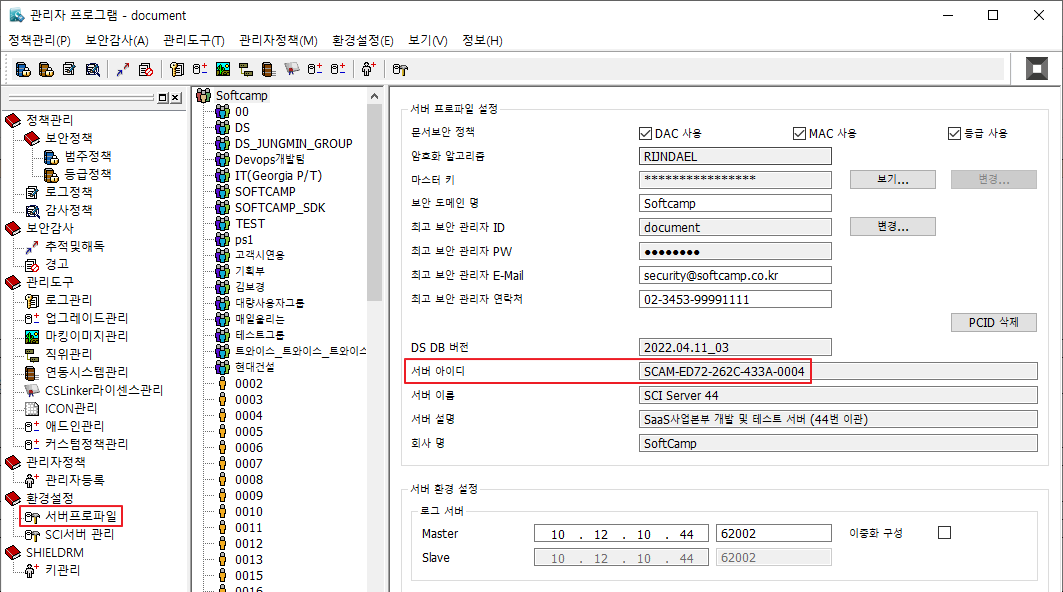1063x592 pixels.
Task: Click the security E-Mail input field
Action: (x=735, y=275)
